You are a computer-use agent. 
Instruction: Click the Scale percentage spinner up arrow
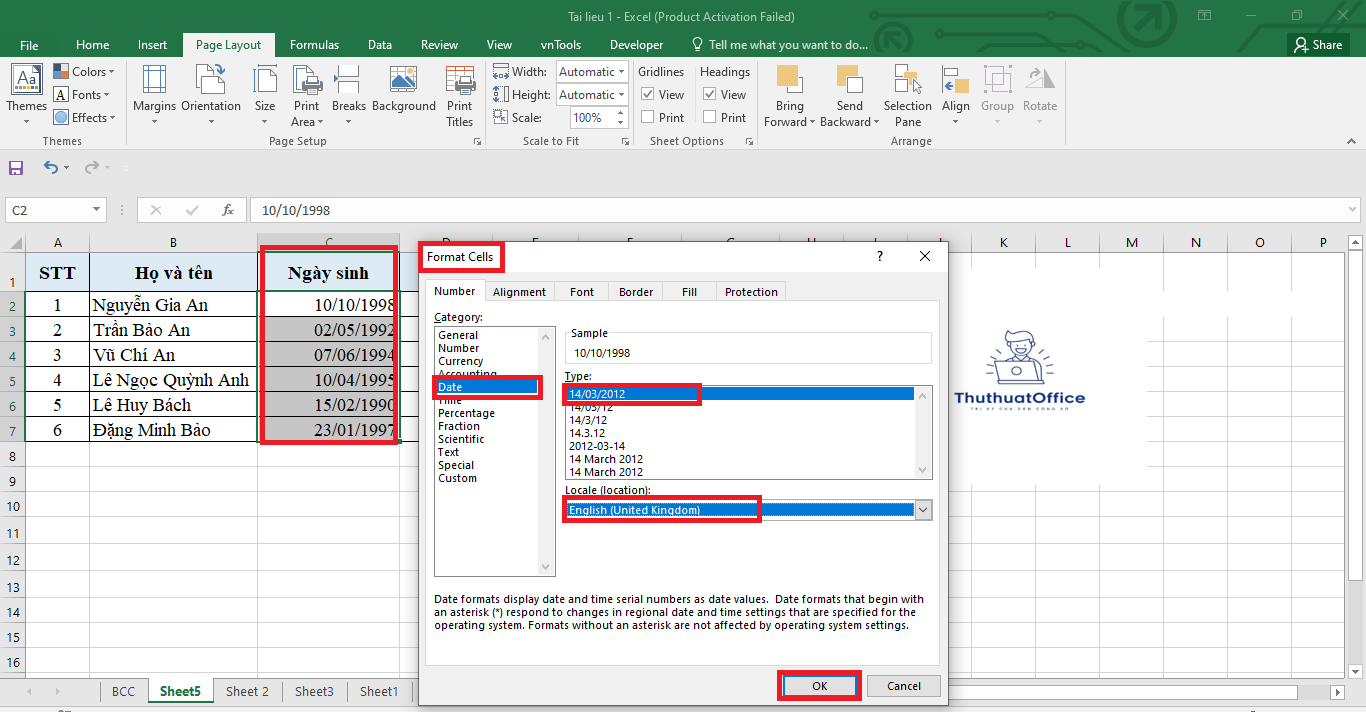tap(621, 113)
